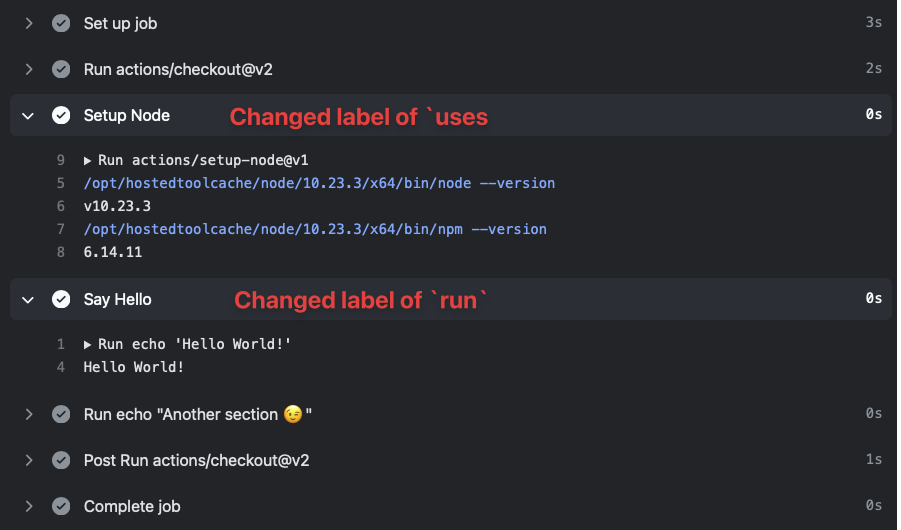Click the success checkmark icon beside Complete job

(61, 506)
